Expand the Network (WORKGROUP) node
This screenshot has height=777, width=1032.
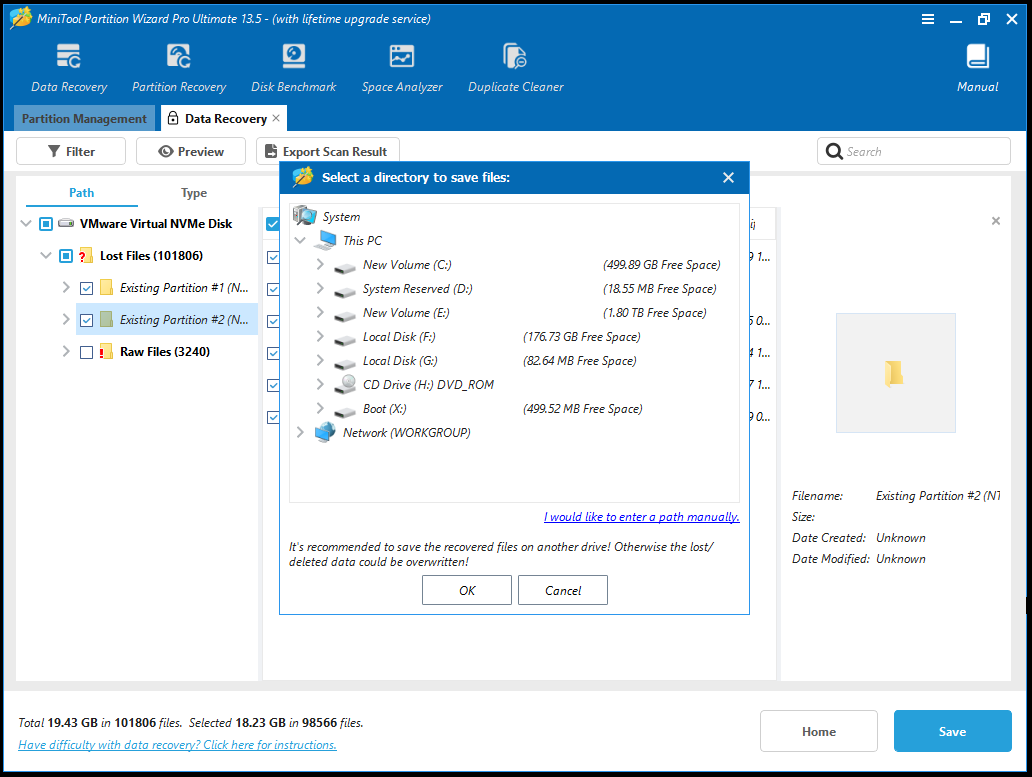(x=300, y=432)
